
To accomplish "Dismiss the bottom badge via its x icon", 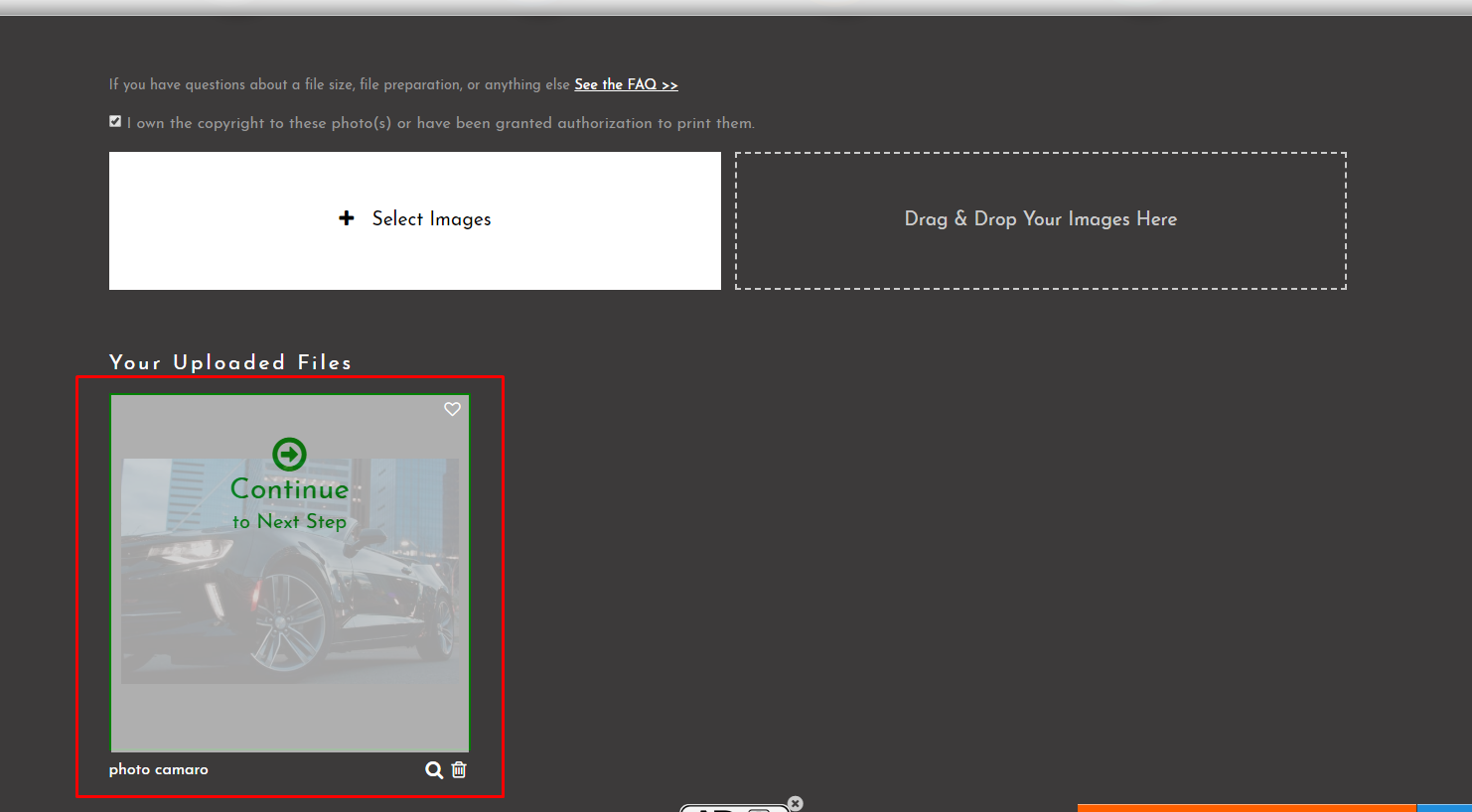I will 795,803.
